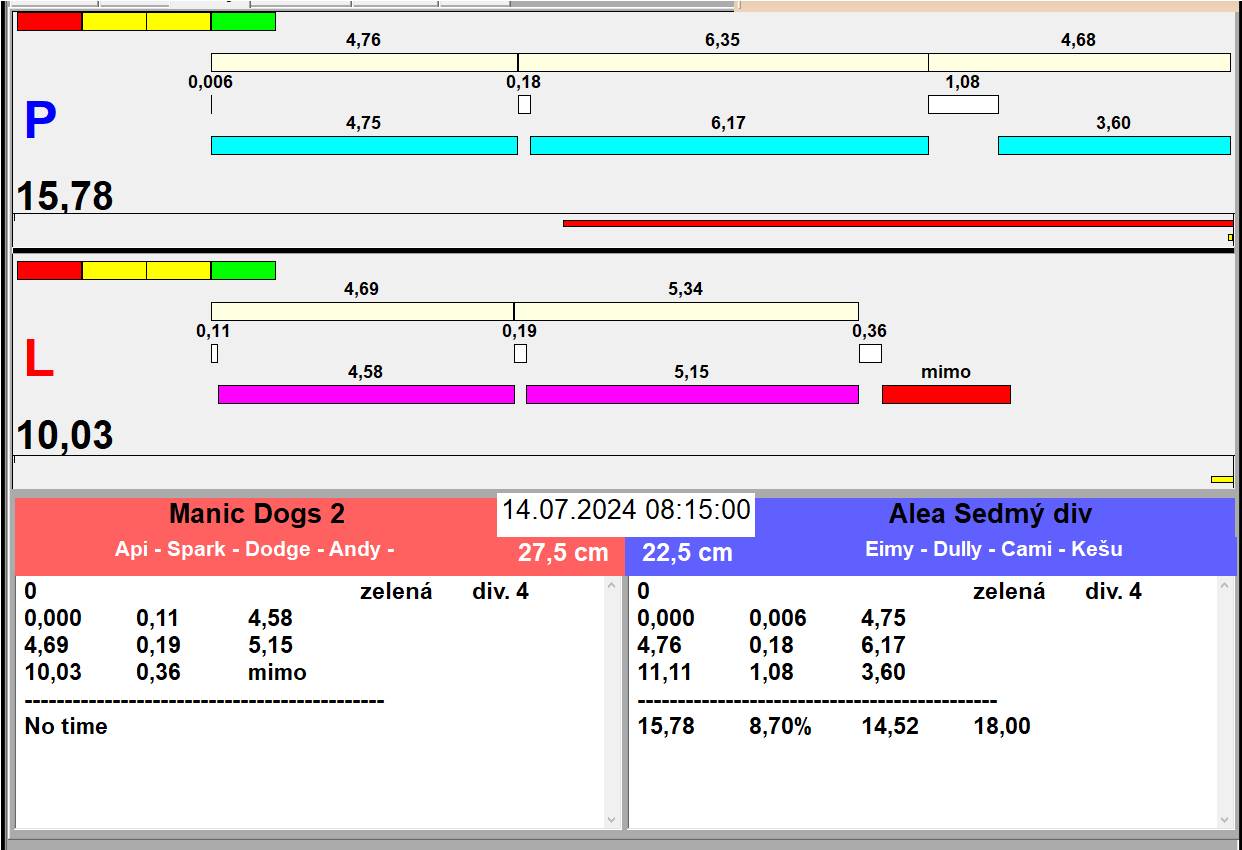
Task: Click the red start light in lane L
Action: click(49, 270)
